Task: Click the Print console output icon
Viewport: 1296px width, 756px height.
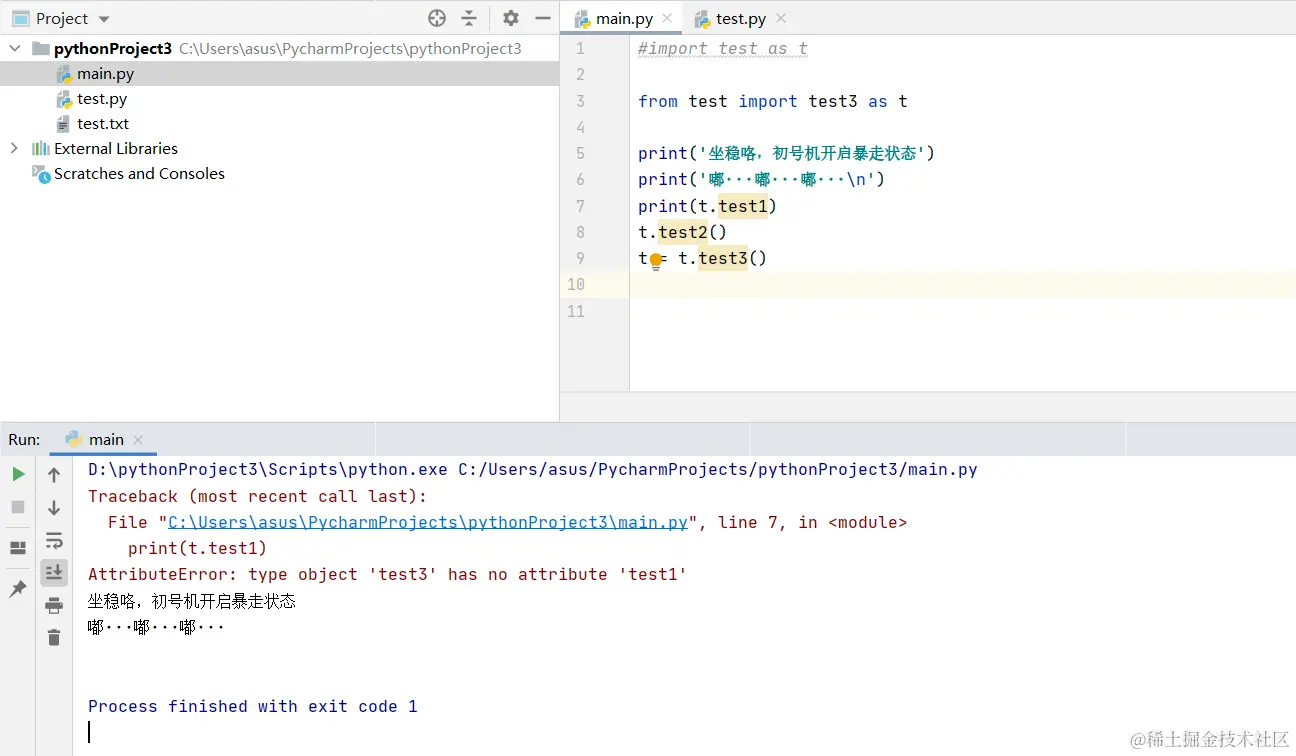Action: 54,605
